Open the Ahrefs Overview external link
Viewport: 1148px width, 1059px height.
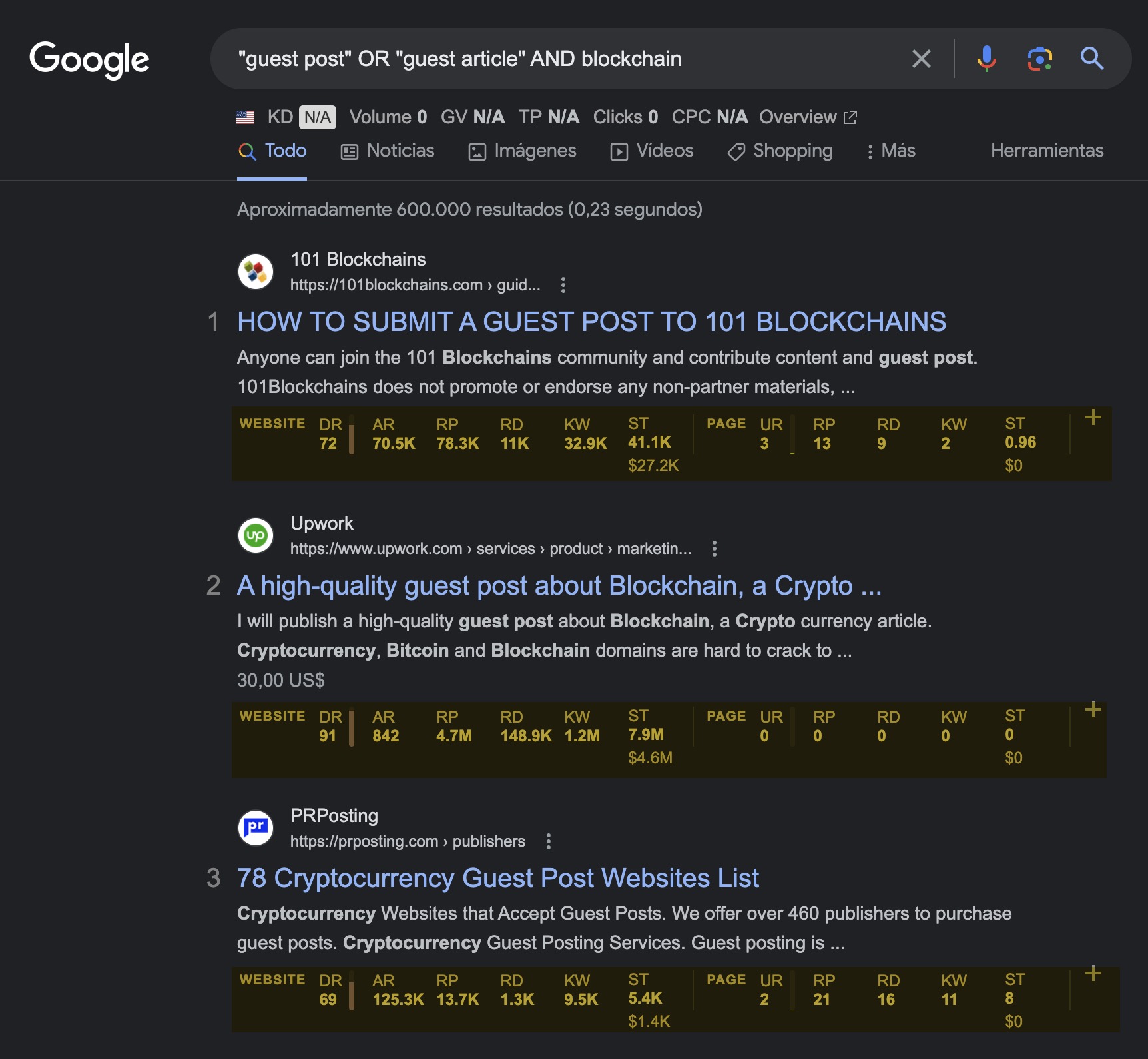808,117
